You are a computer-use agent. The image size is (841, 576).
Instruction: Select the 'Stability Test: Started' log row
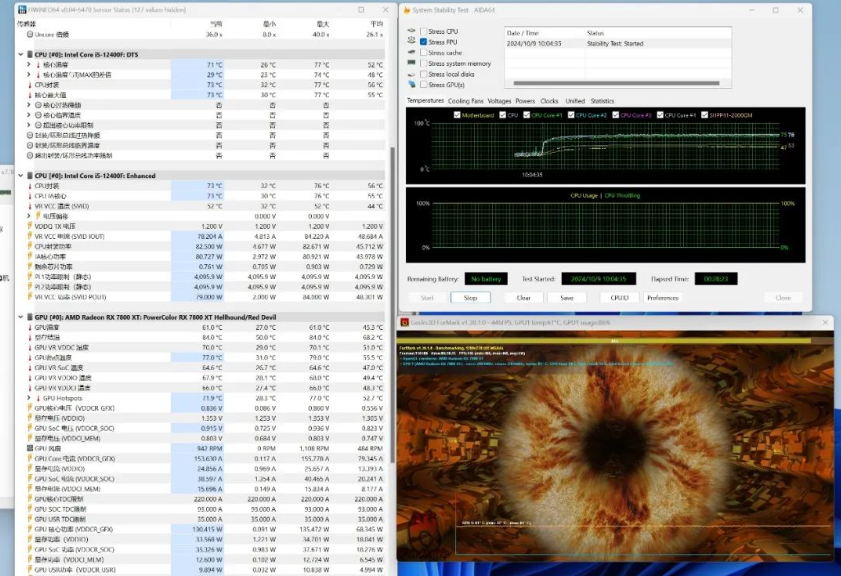(617, 43)
